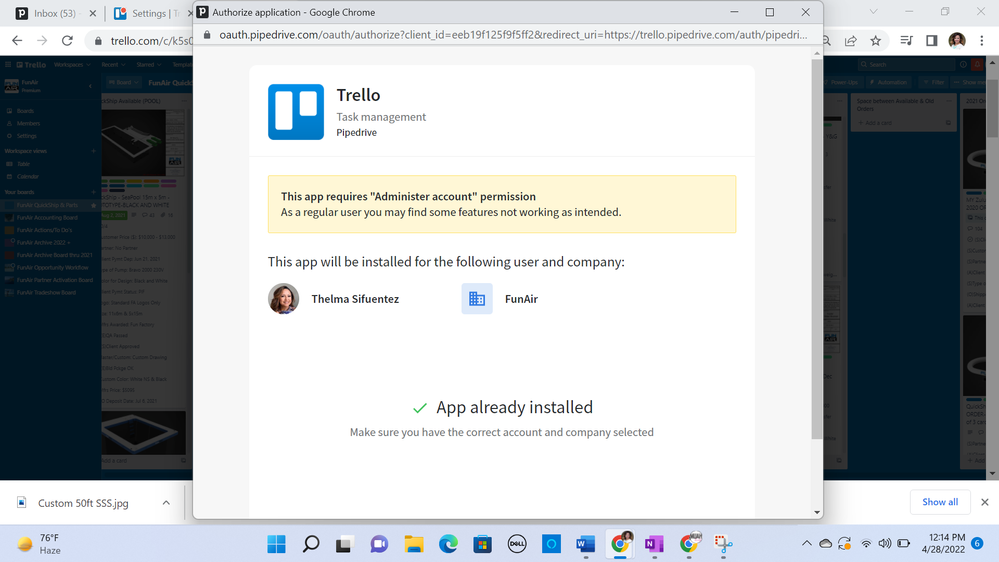Bookmark the page with the star icon

coord(875,41)
